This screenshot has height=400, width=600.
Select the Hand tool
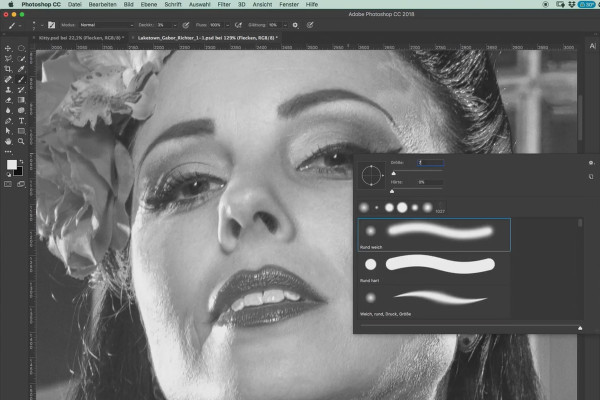[x=8, y=142]
